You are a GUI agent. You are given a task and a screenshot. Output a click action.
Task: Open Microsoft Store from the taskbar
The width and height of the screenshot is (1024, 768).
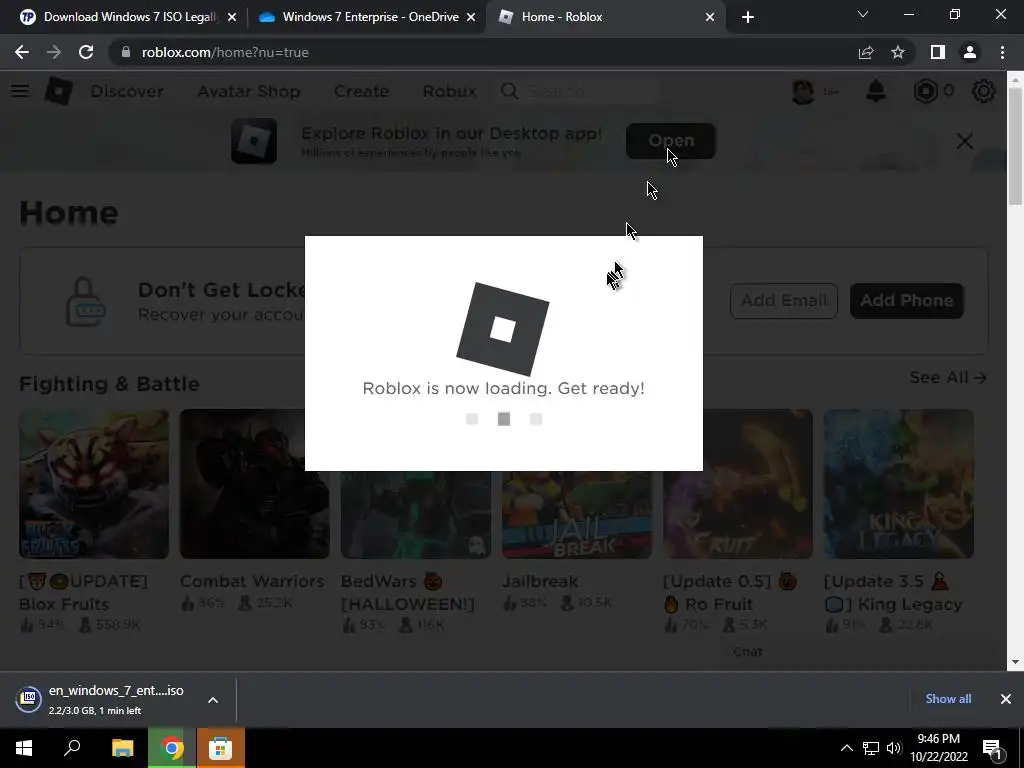pyautogui.click(x=221, y=748)
